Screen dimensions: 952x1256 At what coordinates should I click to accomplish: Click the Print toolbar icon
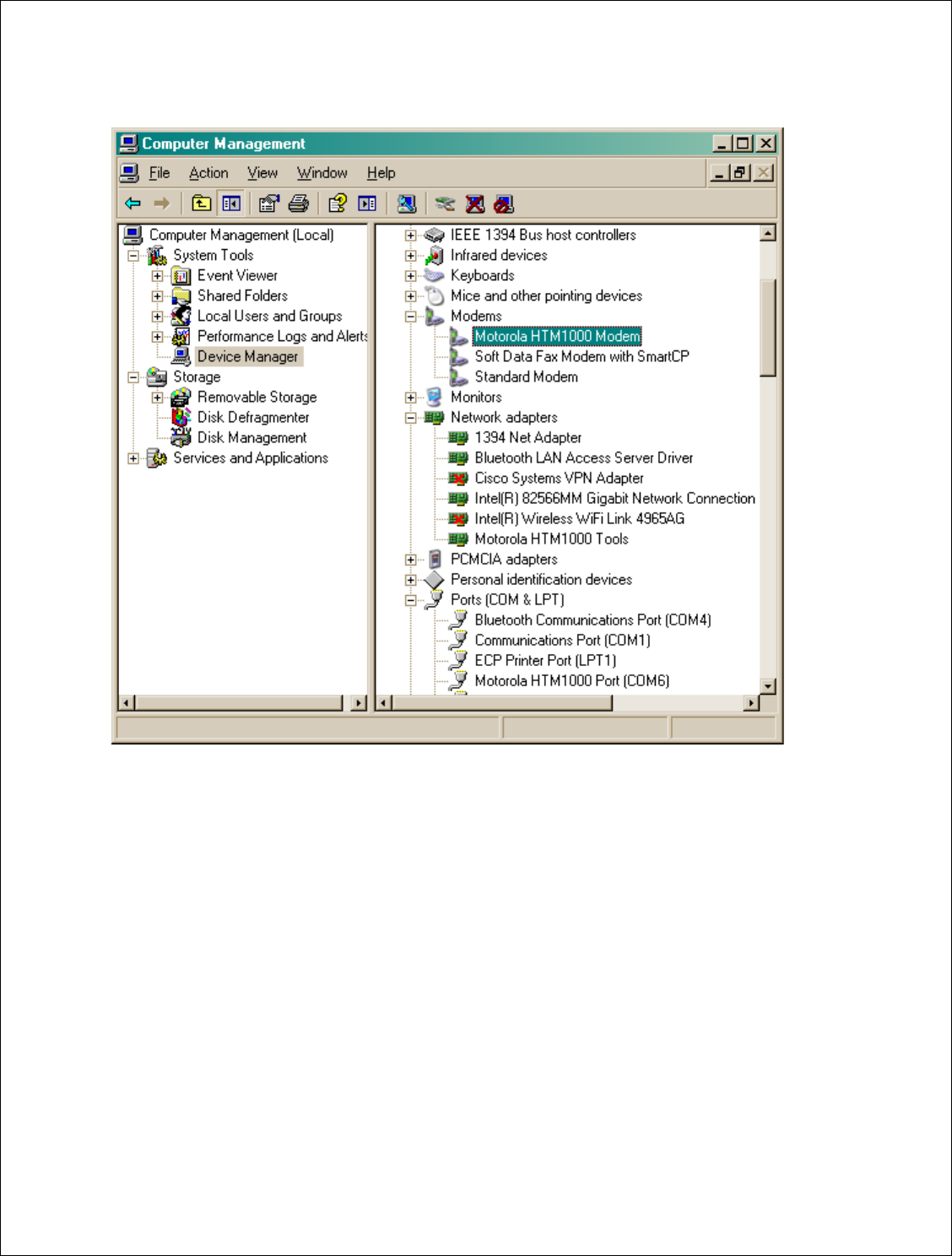(299, 203)
